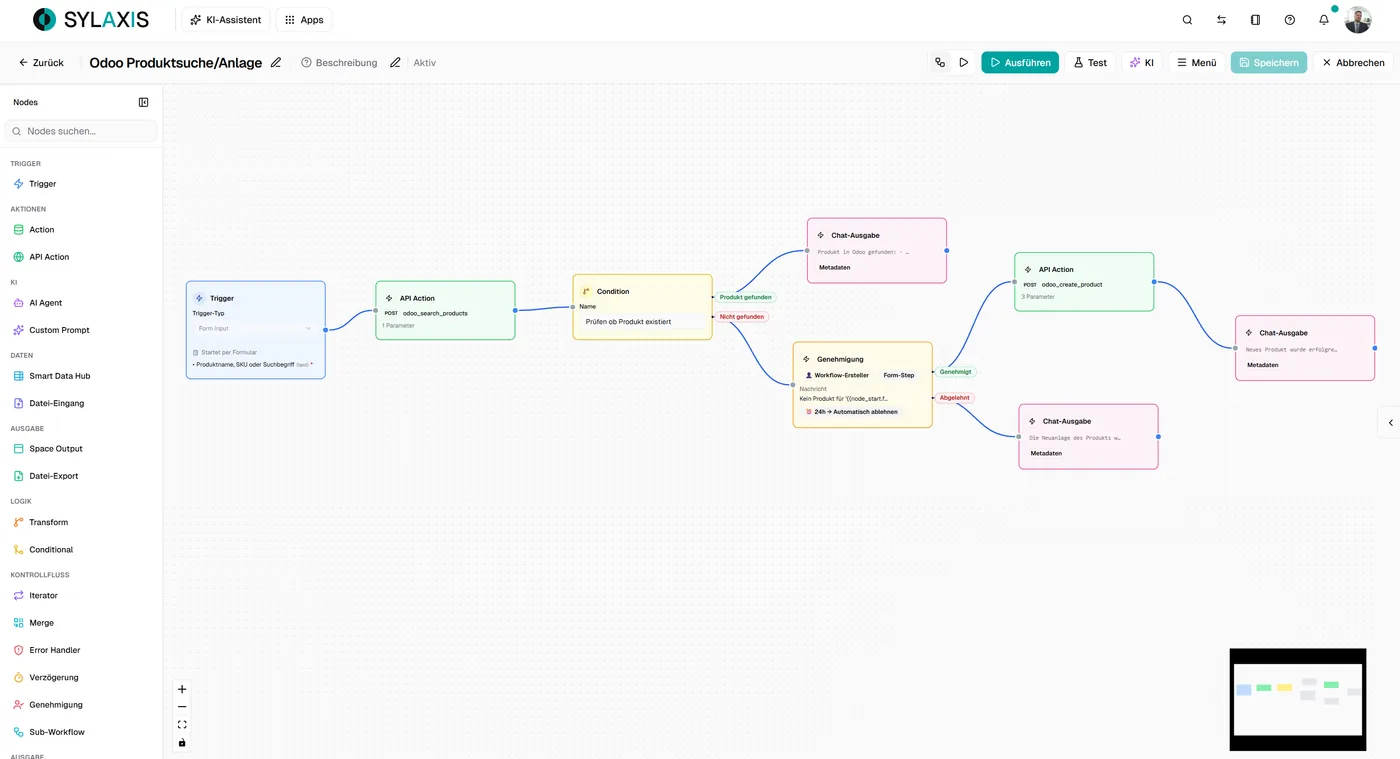This screenshot has width=1400, height=759.
Task: Open the search icon in the top bar
Action: click(x=1187, y=20)
